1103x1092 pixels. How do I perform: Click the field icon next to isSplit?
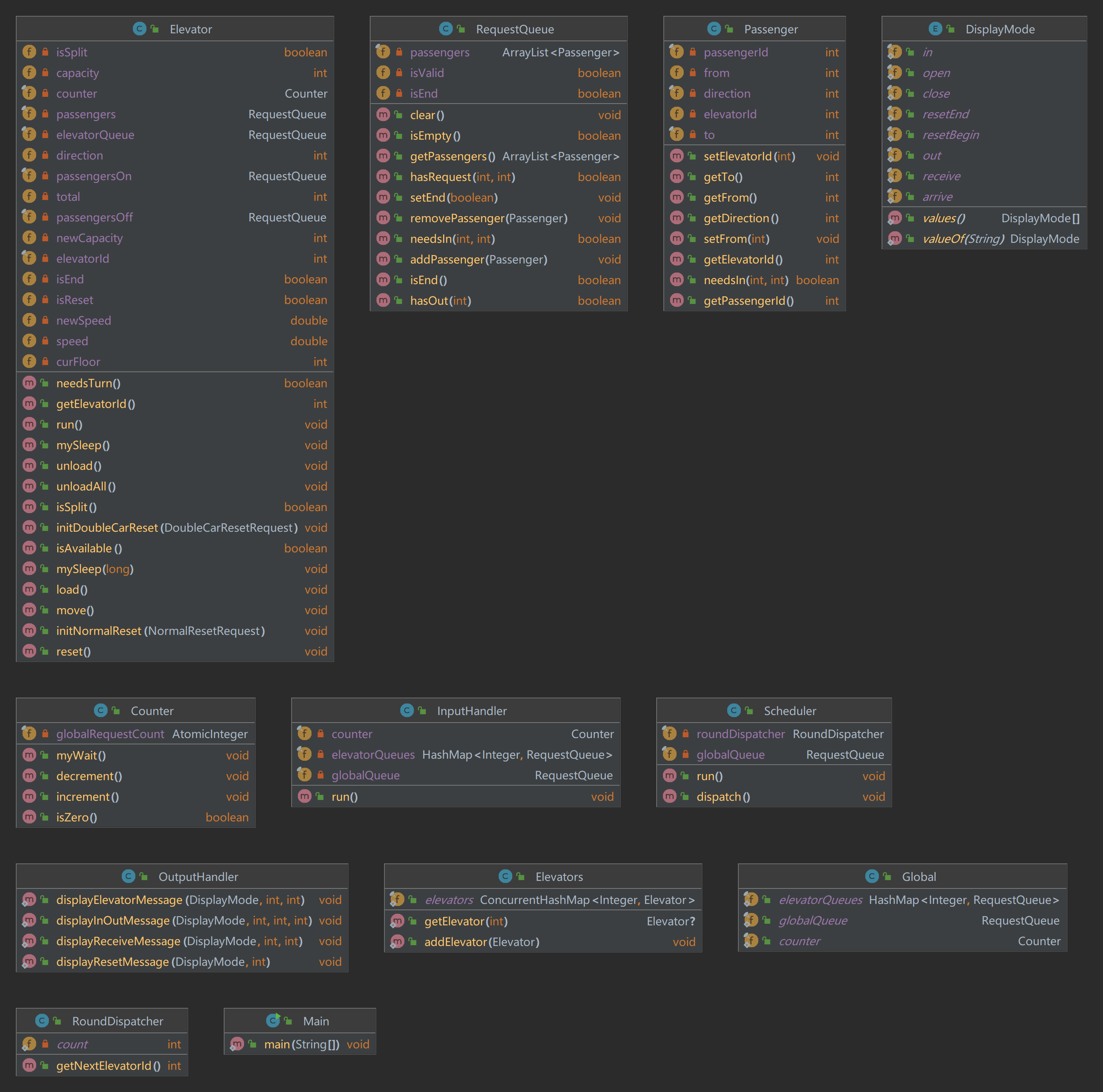tap(29, 52)
